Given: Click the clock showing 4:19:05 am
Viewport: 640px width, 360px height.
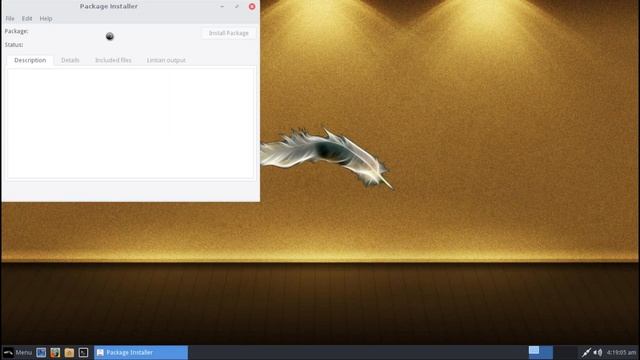Looking at the screenshot, I should click(x=621, y=352).
